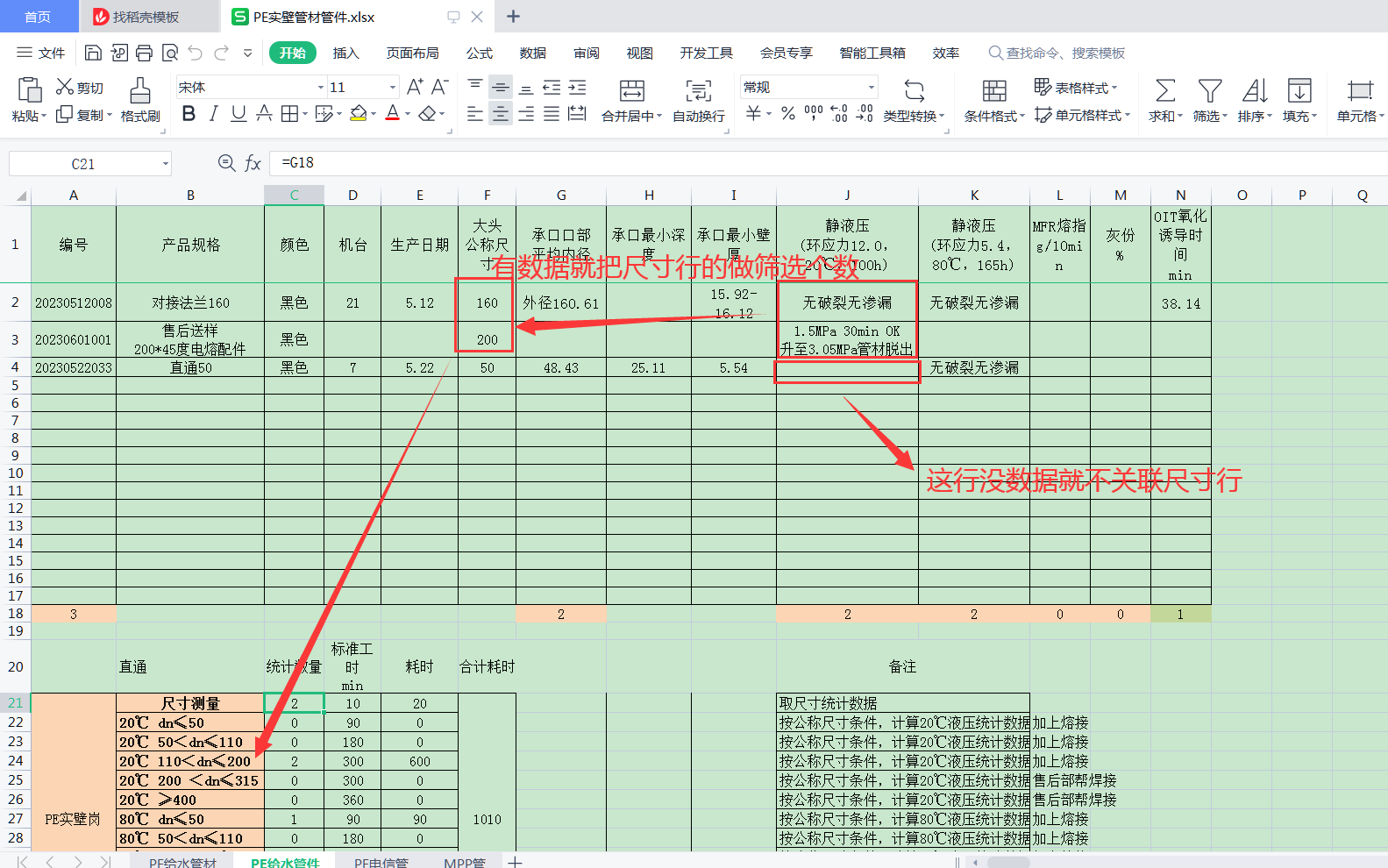Toggle center horizontal alignment

pyautogui.click(x=501, y=114)
